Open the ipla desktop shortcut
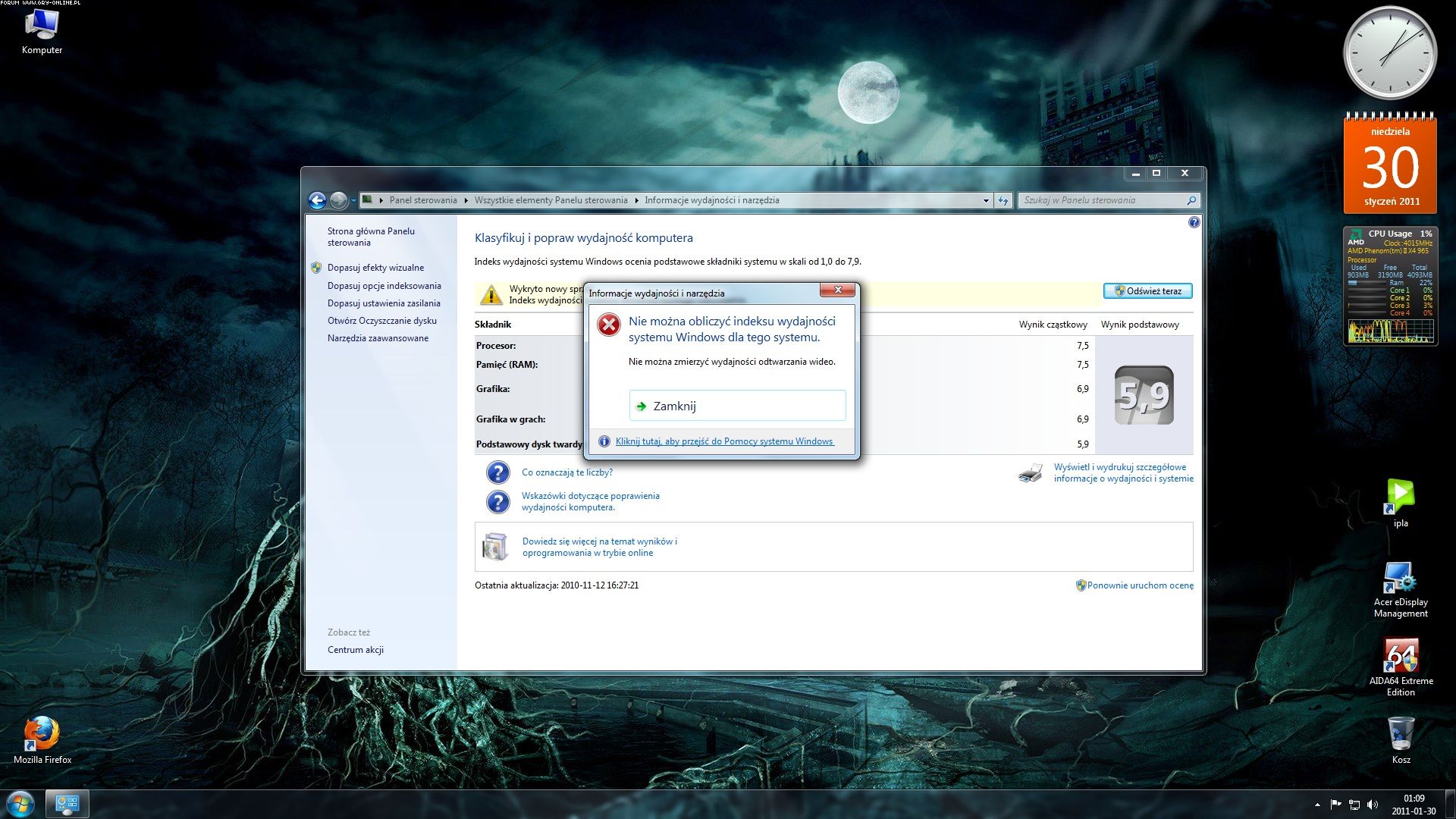The image size is (1456, 819). [x=1401, y=503]
